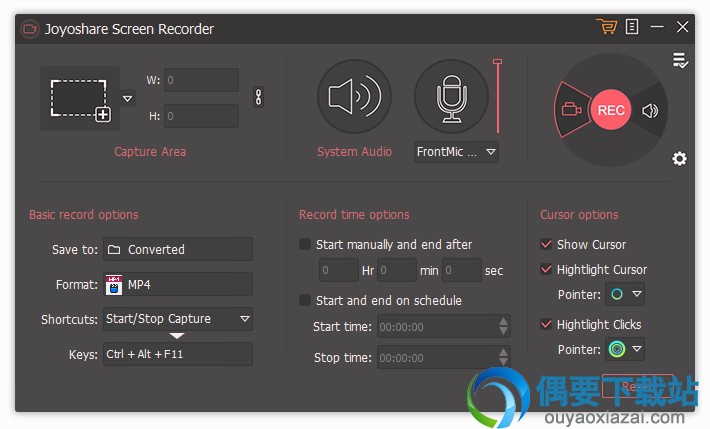Minimize the Joyoshare Screen Recorder window
This screenshot has width=710, height=429.
pyautogui.click(x=657, y=27)
